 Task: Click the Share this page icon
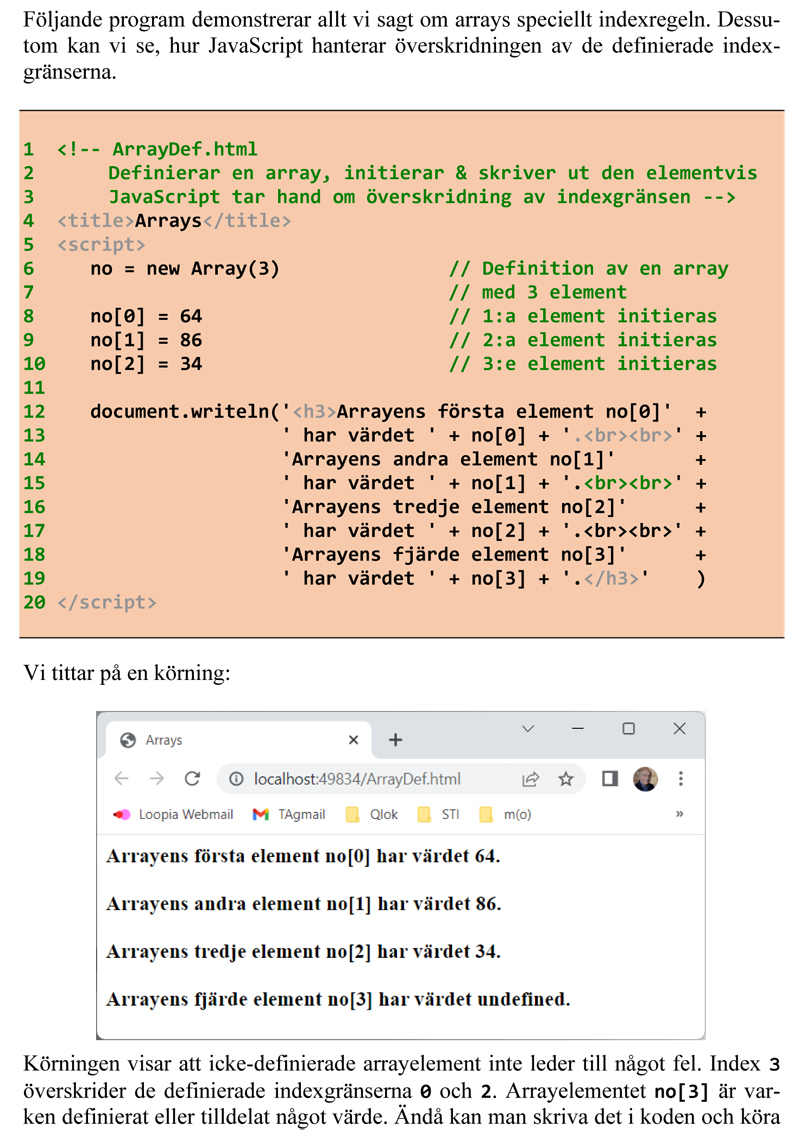(531, 779)
